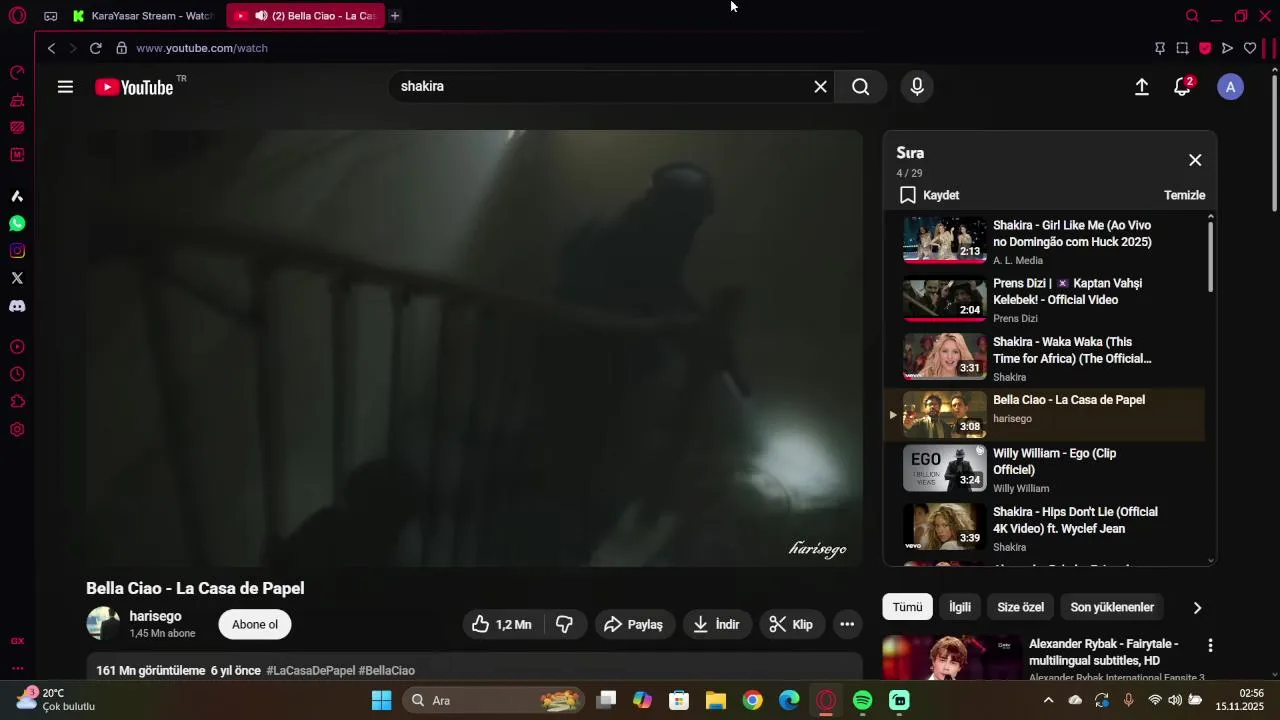Image resolution: width=1280 pixels, height=720 pixels.
Task: Select the Size özel filter chip
Action: [1020, 607]
